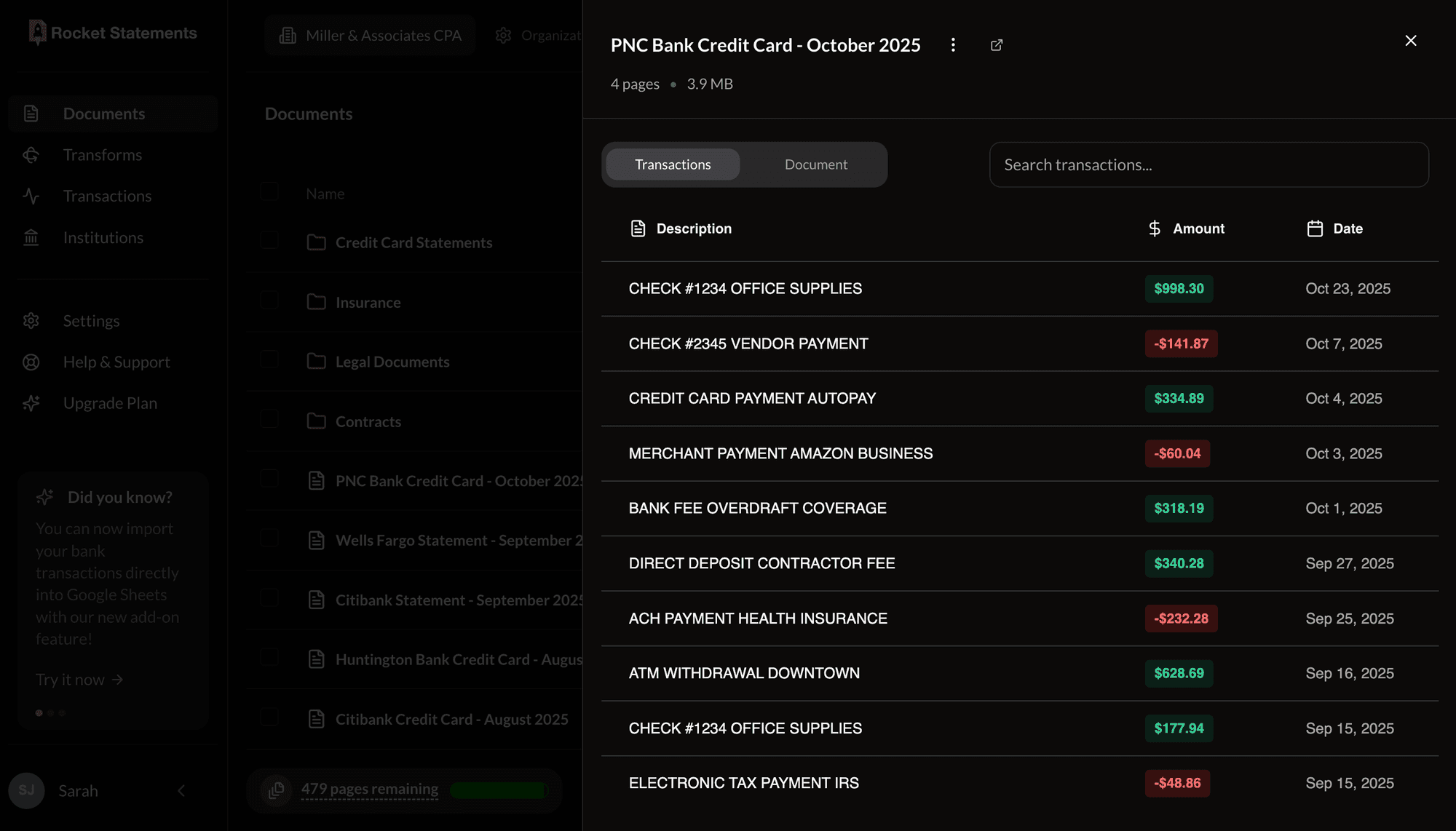
Task: Click the Try it now link
Action: [79, 679]
